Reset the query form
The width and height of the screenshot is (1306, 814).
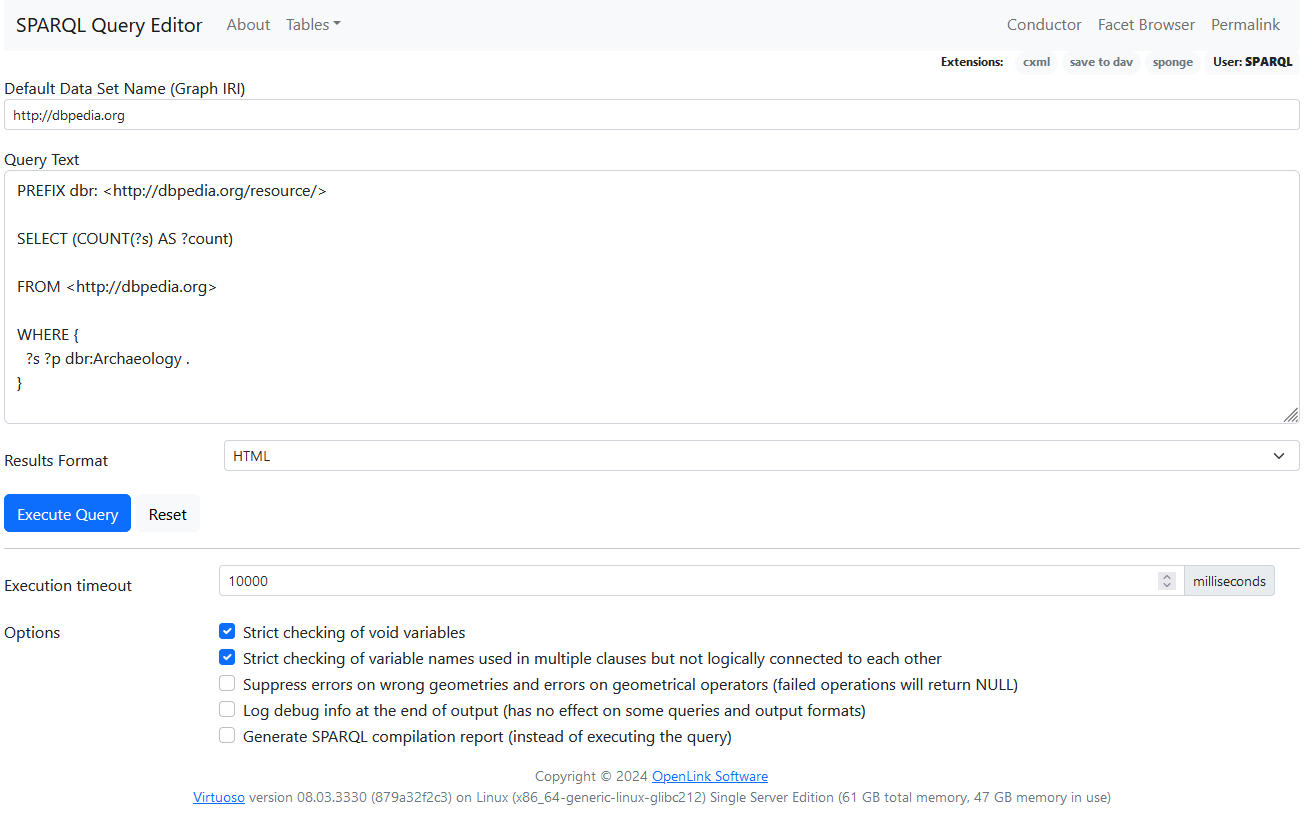click(x=167, y=514)
